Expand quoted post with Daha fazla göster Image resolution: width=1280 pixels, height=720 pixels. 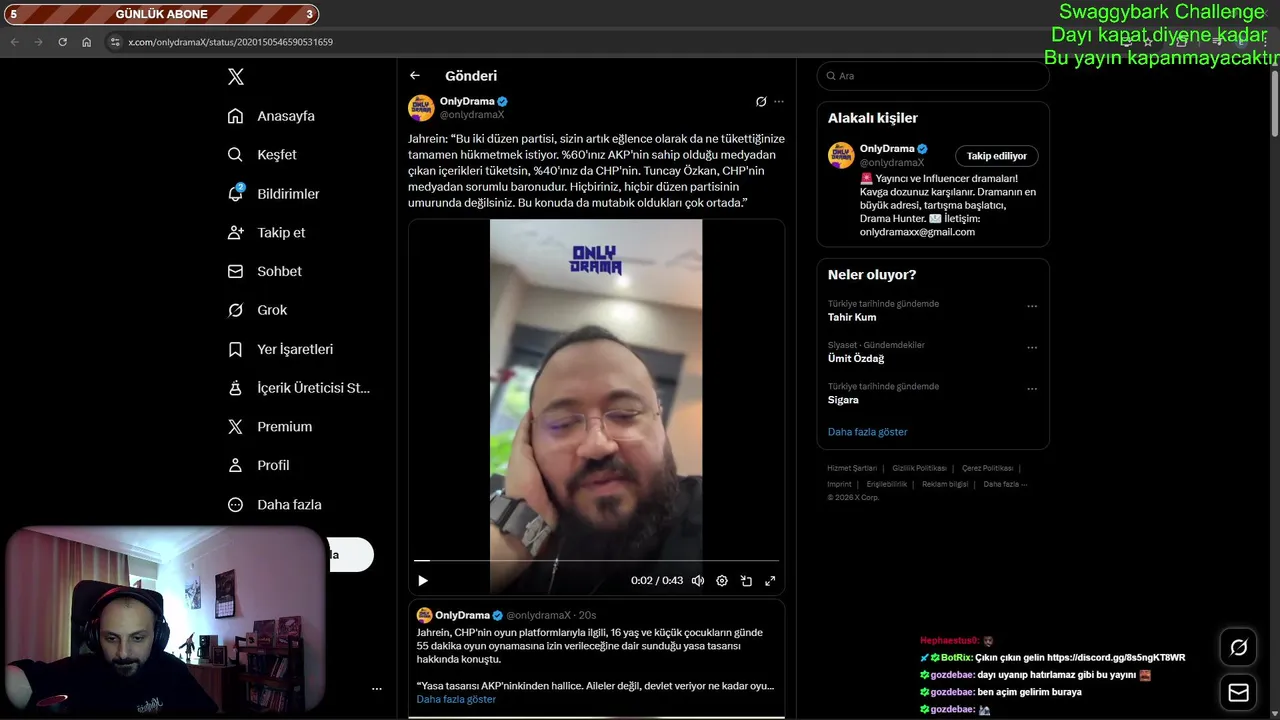pos(456,699)
